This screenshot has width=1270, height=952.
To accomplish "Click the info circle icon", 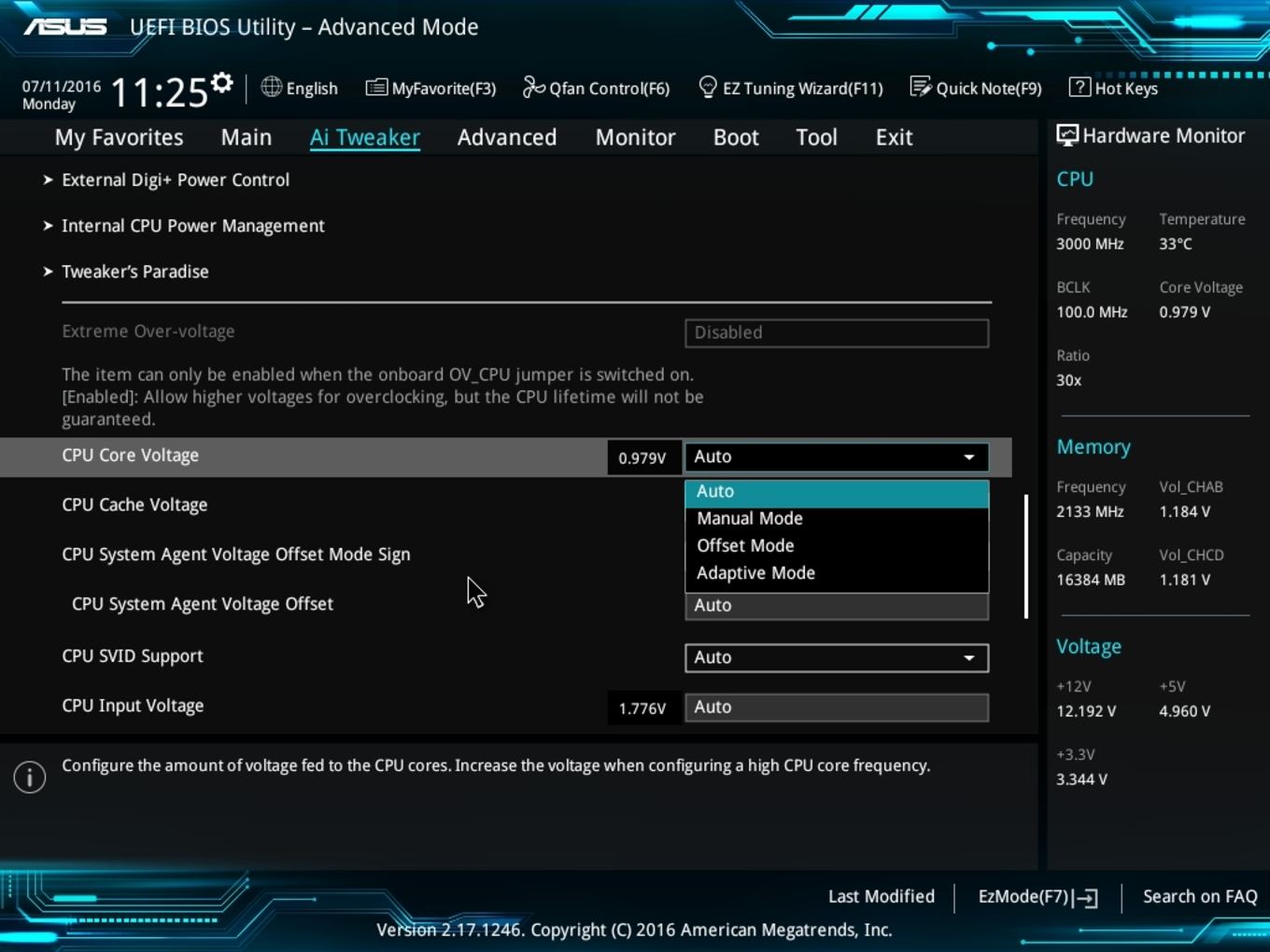I will coord(30,777).
